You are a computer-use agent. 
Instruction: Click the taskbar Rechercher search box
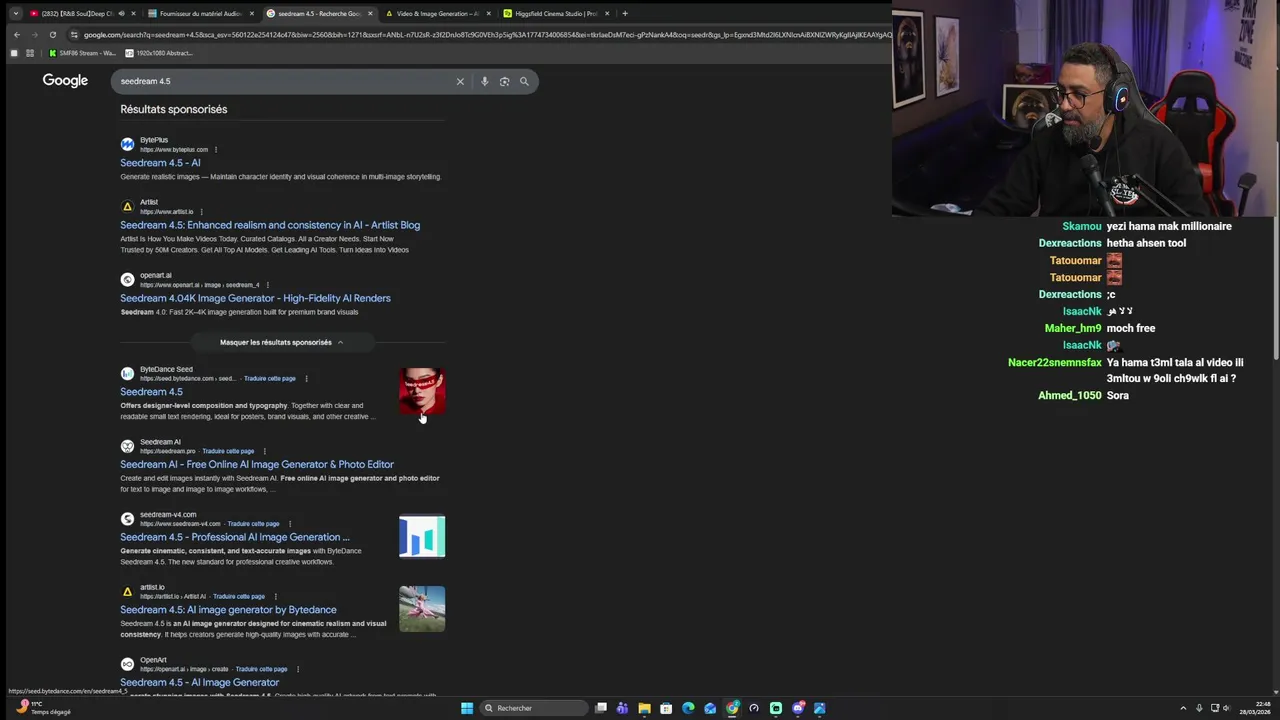533,708
